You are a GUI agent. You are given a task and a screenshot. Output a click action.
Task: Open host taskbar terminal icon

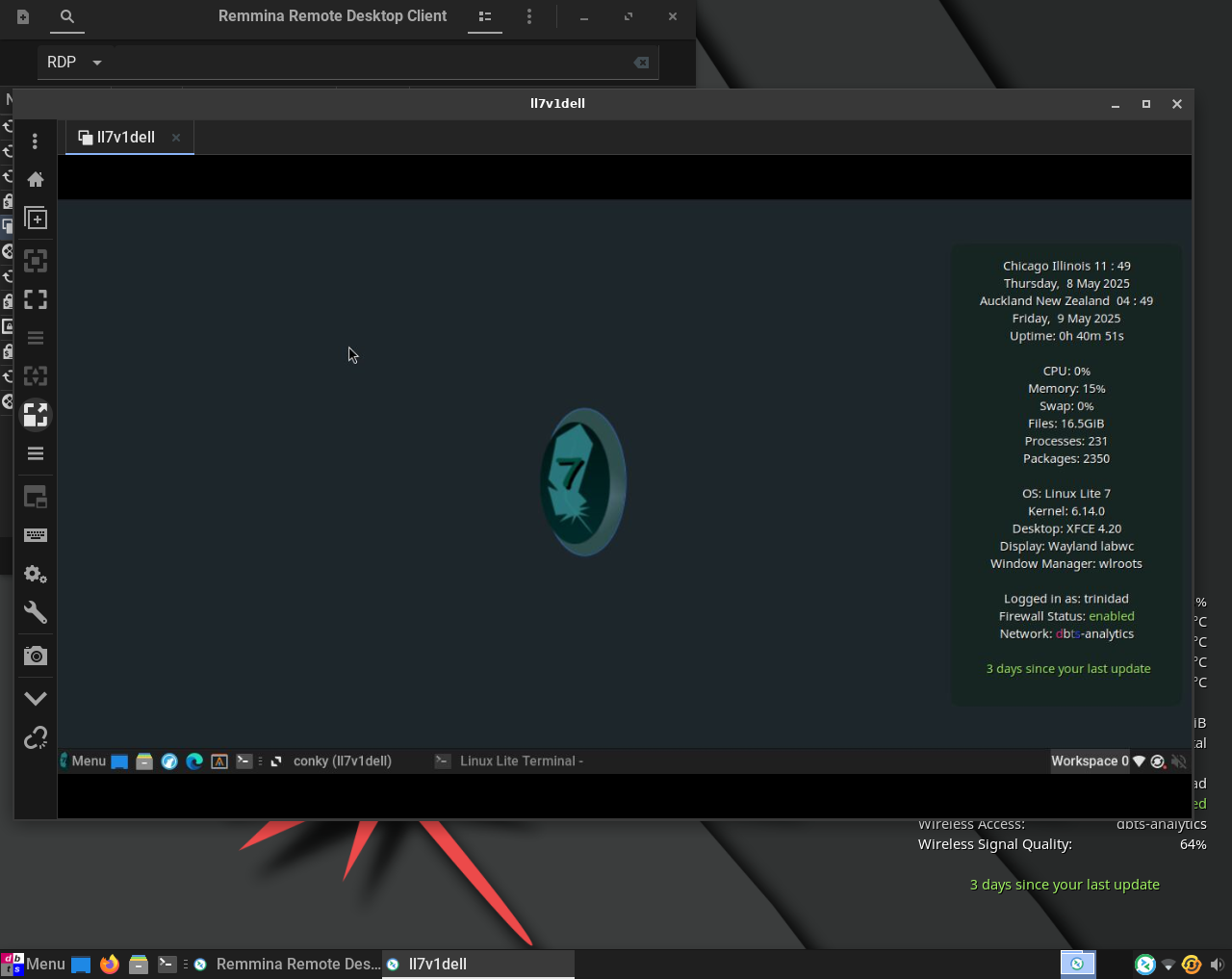pyautogui.click(x=167, y=965)
